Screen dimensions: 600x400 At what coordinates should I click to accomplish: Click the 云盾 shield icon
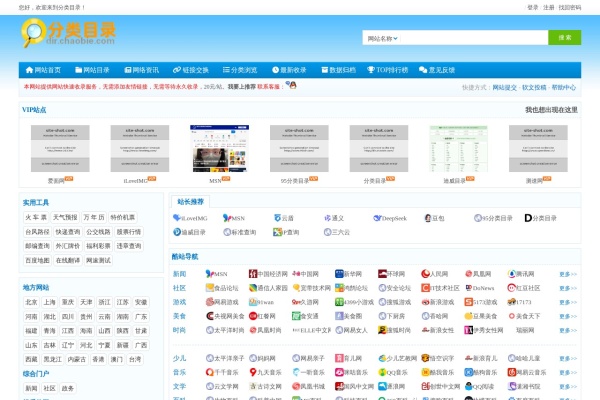pyautogui.click(x=277, y=218)
